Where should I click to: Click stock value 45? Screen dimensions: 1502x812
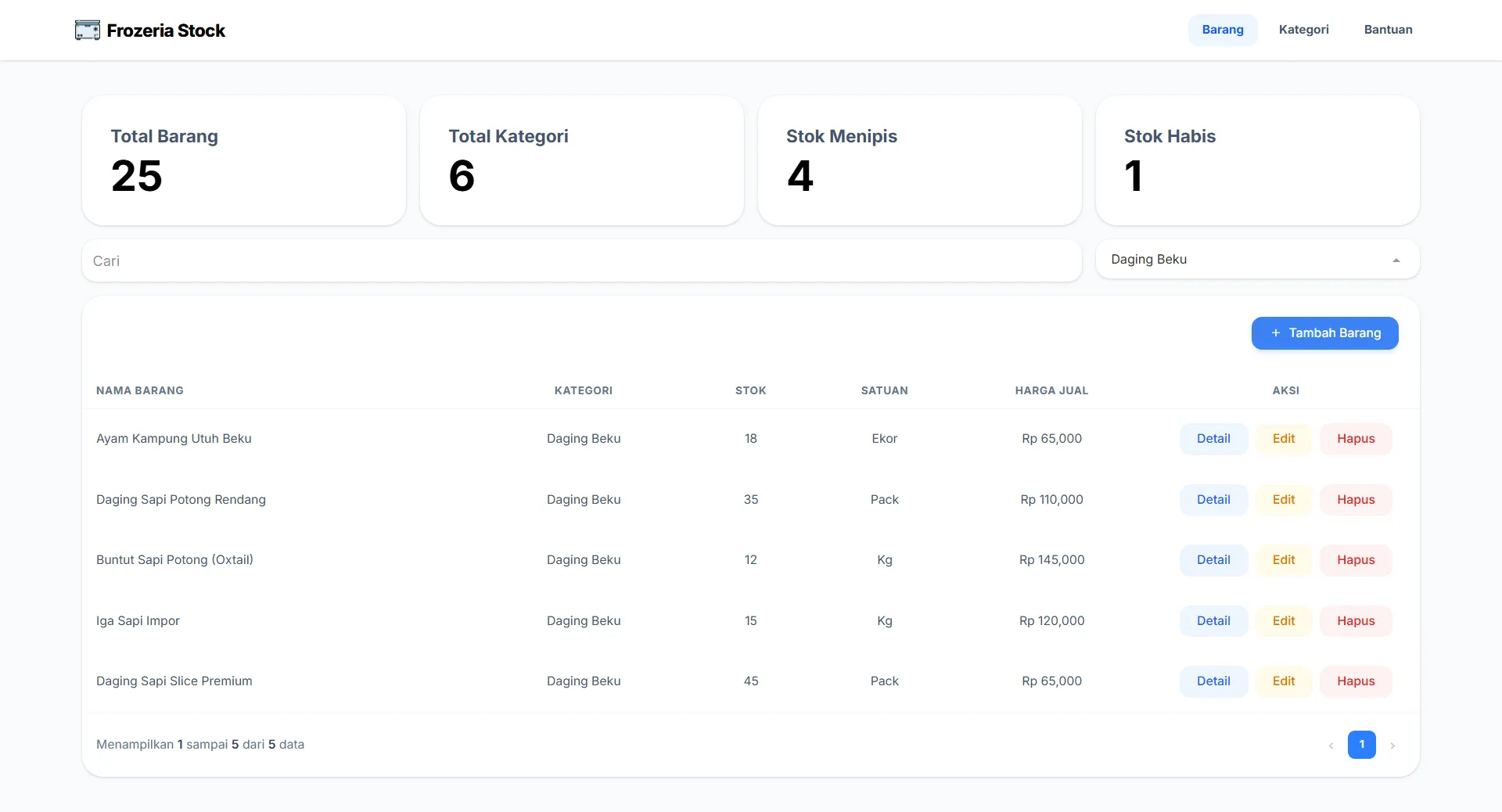(x=750, y=681)
